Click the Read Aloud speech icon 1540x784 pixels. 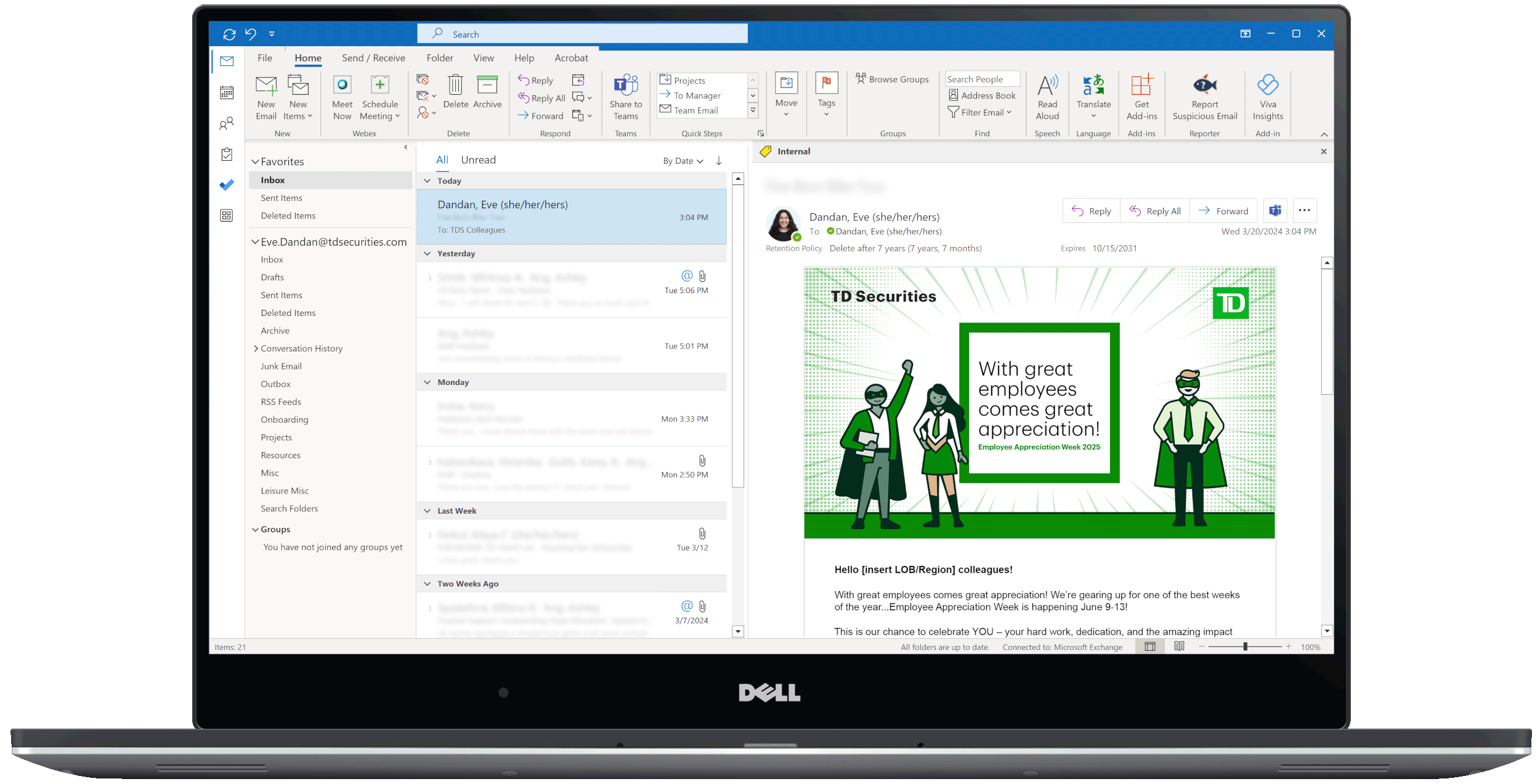pyautogui.click(x=1047, y=86)
